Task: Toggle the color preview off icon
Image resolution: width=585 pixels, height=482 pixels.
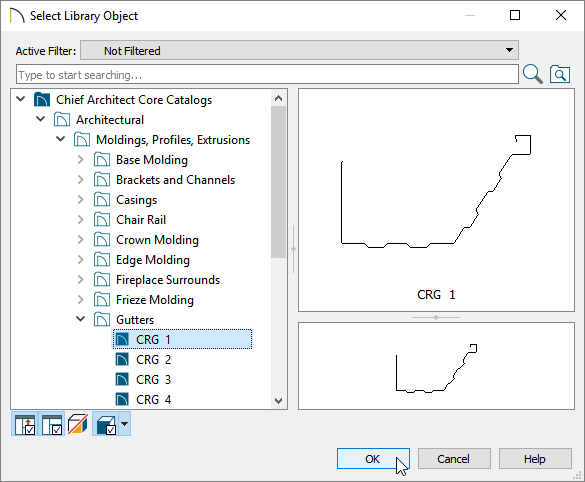Action: click(x=78, y=424)
